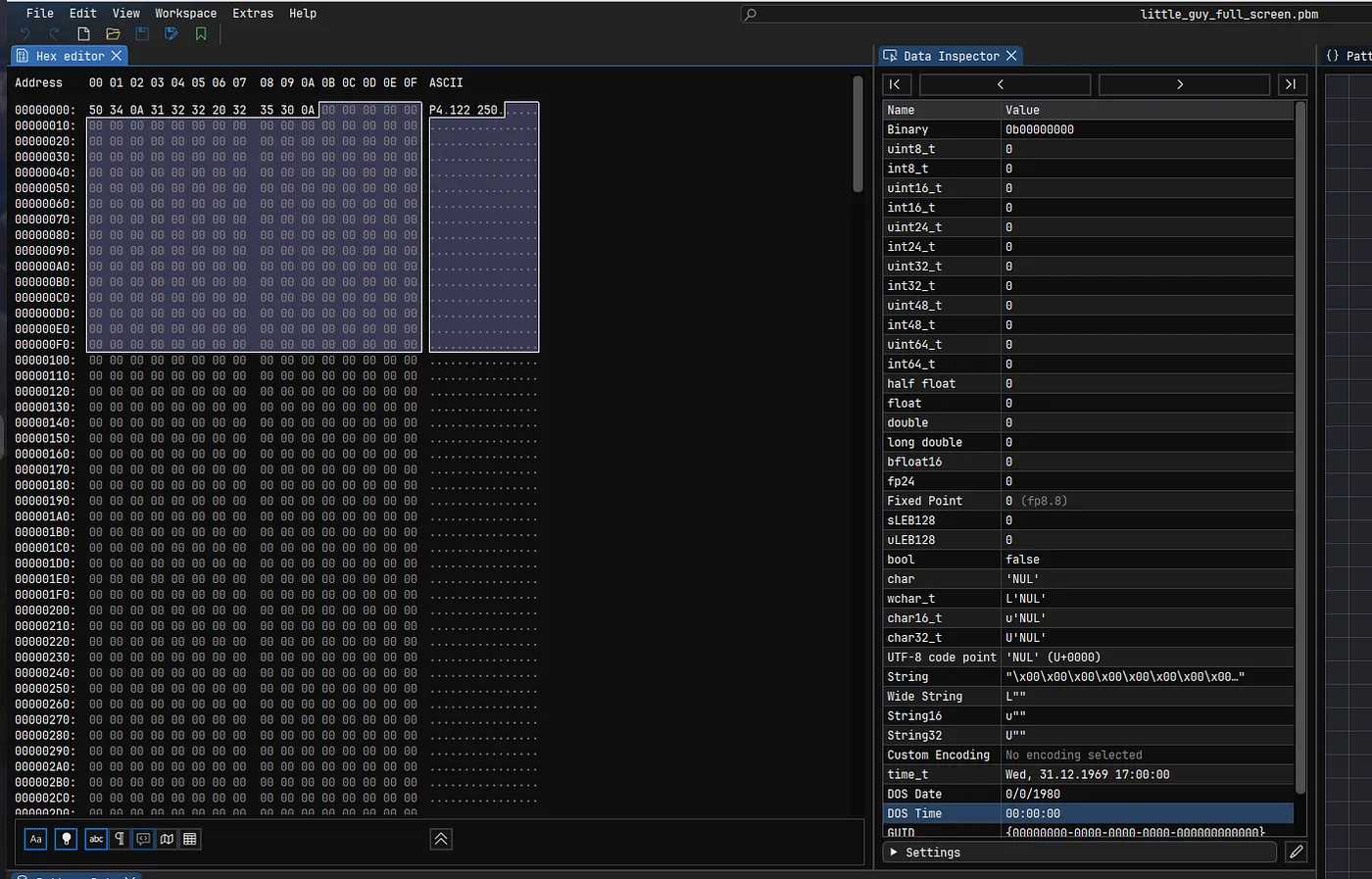
Task: Select the Custom Encoding row
Action: 1088,755
